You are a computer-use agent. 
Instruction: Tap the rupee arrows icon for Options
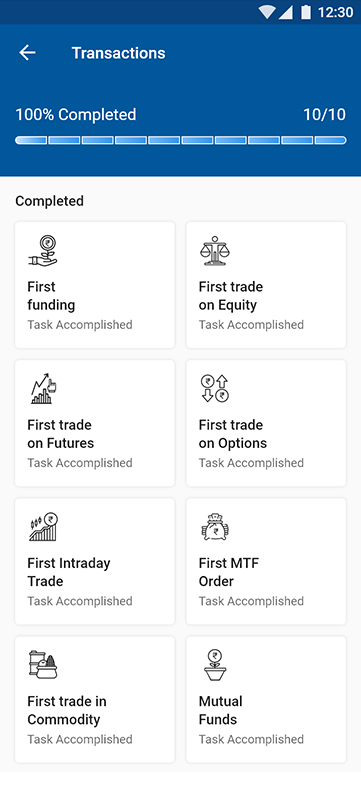point(215,389)
